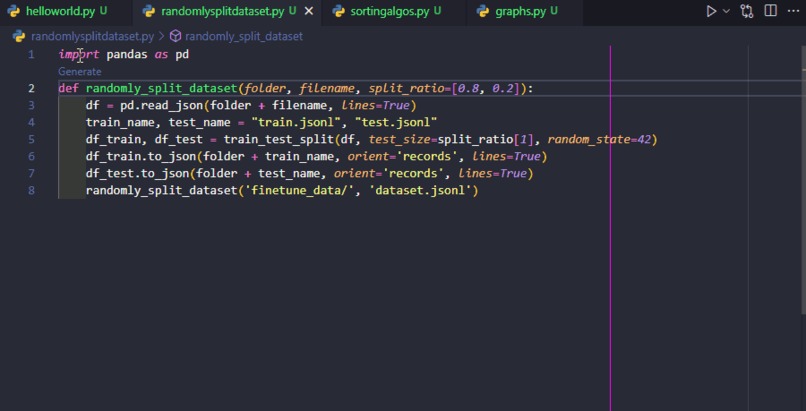Click on 'def' keyword on line 2

(x=68, y=88)
